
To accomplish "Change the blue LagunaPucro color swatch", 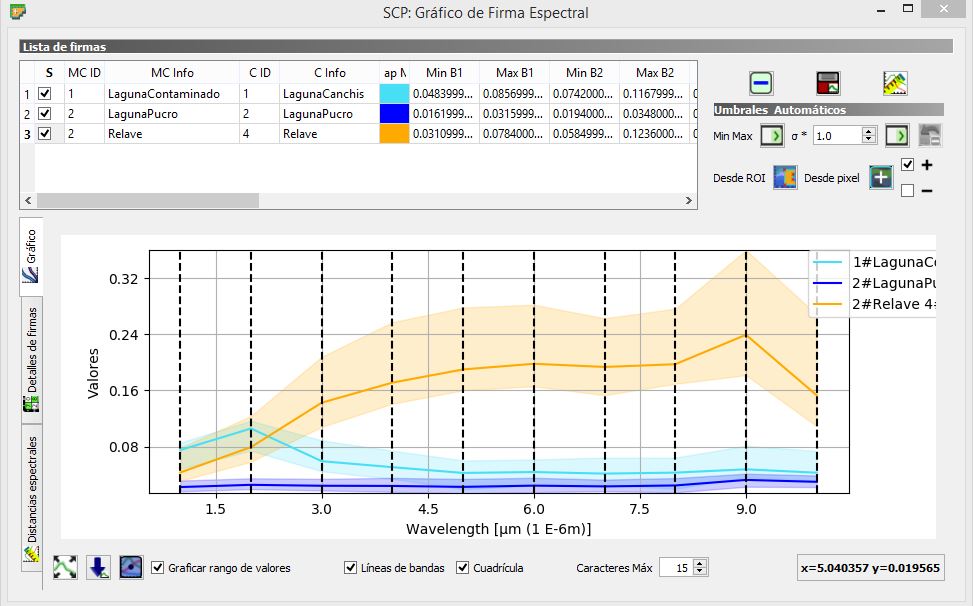I will [394, 114].
